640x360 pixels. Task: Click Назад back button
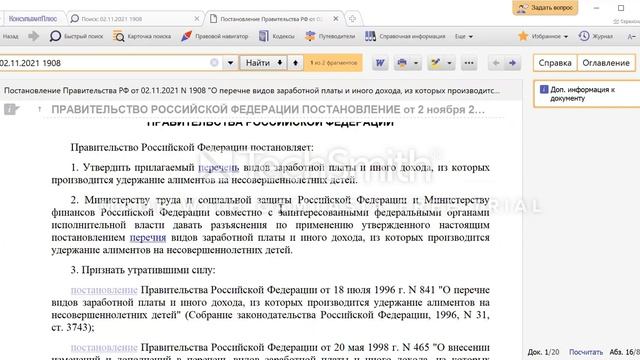tap(11, 36)
